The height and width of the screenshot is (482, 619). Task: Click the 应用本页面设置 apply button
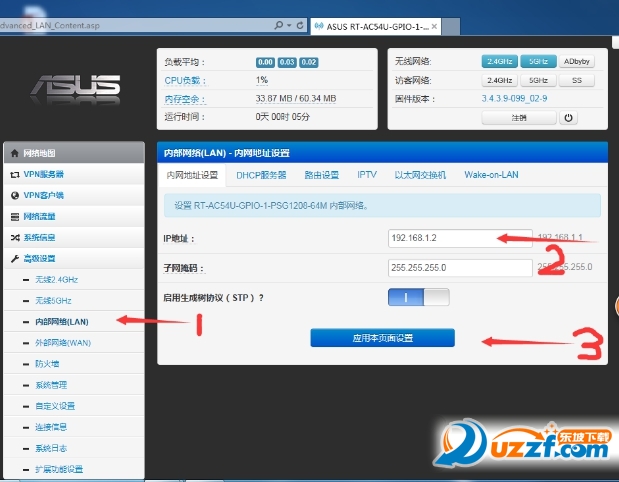coord(382,338)
